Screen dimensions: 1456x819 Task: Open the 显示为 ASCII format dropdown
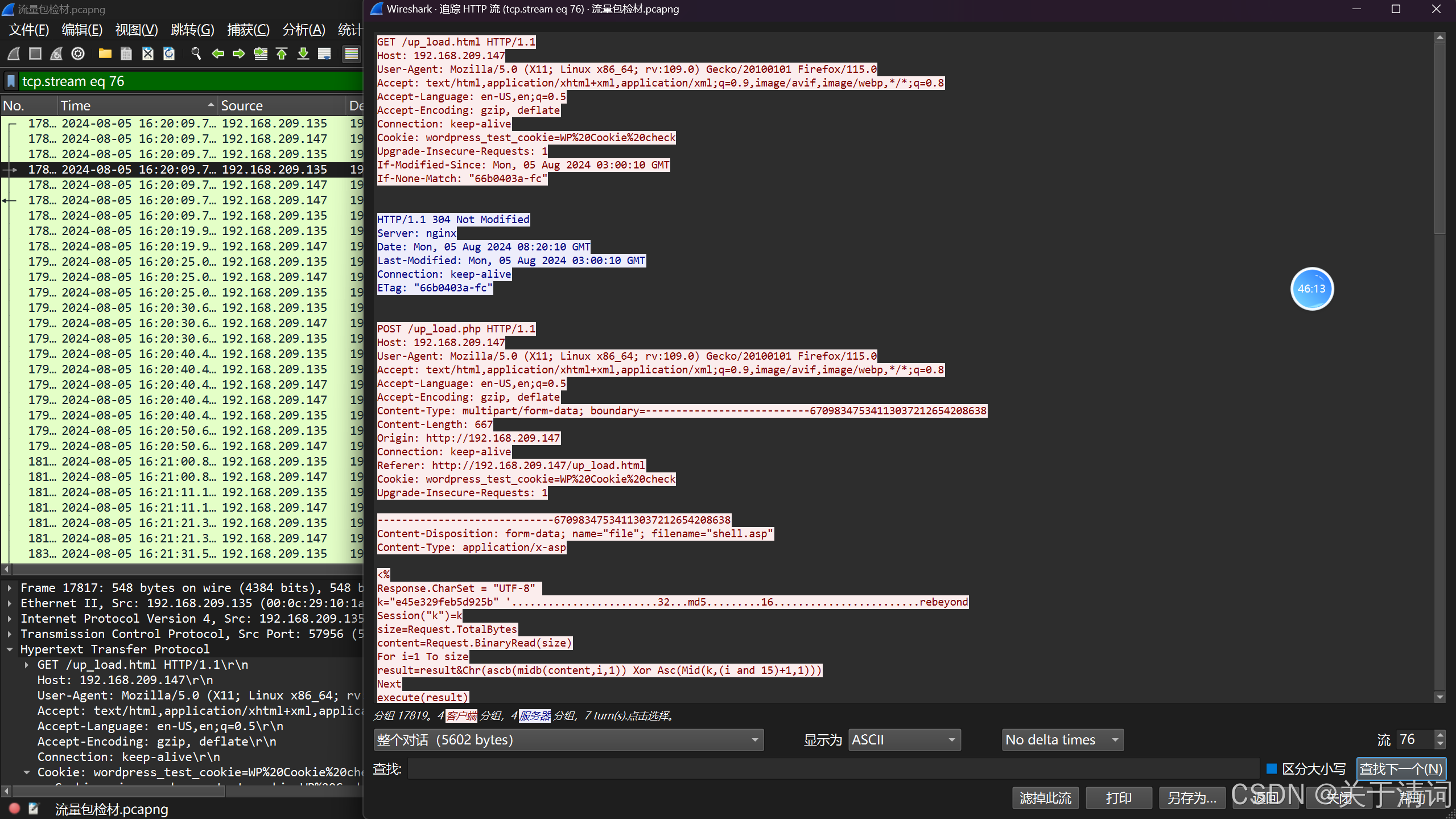[904, 740]
